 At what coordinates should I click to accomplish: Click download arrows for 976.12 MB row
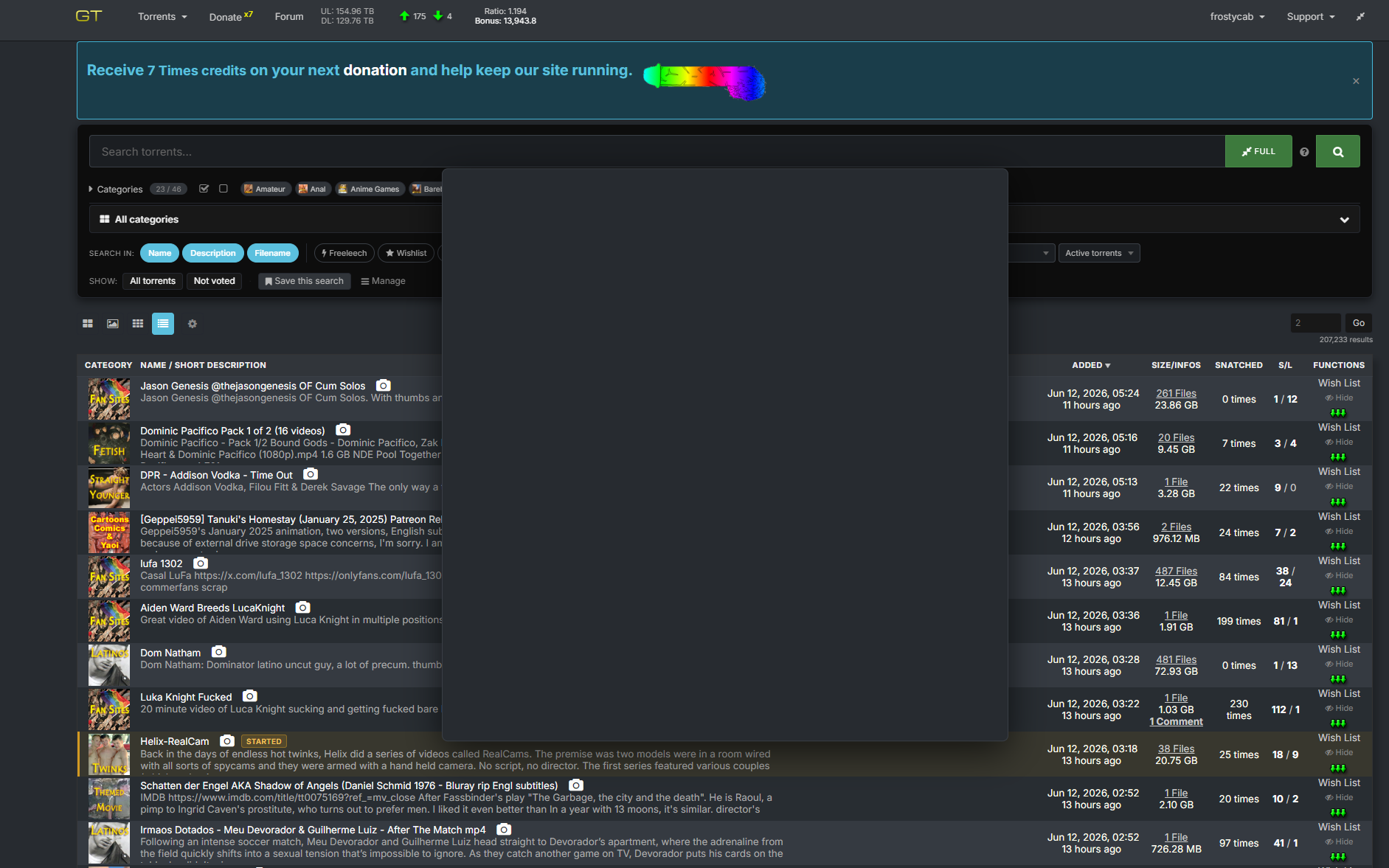(1338, 546)
